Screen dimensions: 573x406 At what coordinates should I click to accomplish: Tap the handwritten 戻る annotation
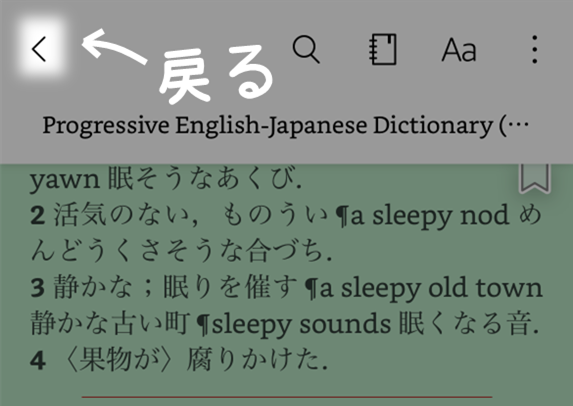(x=216, y=74)
